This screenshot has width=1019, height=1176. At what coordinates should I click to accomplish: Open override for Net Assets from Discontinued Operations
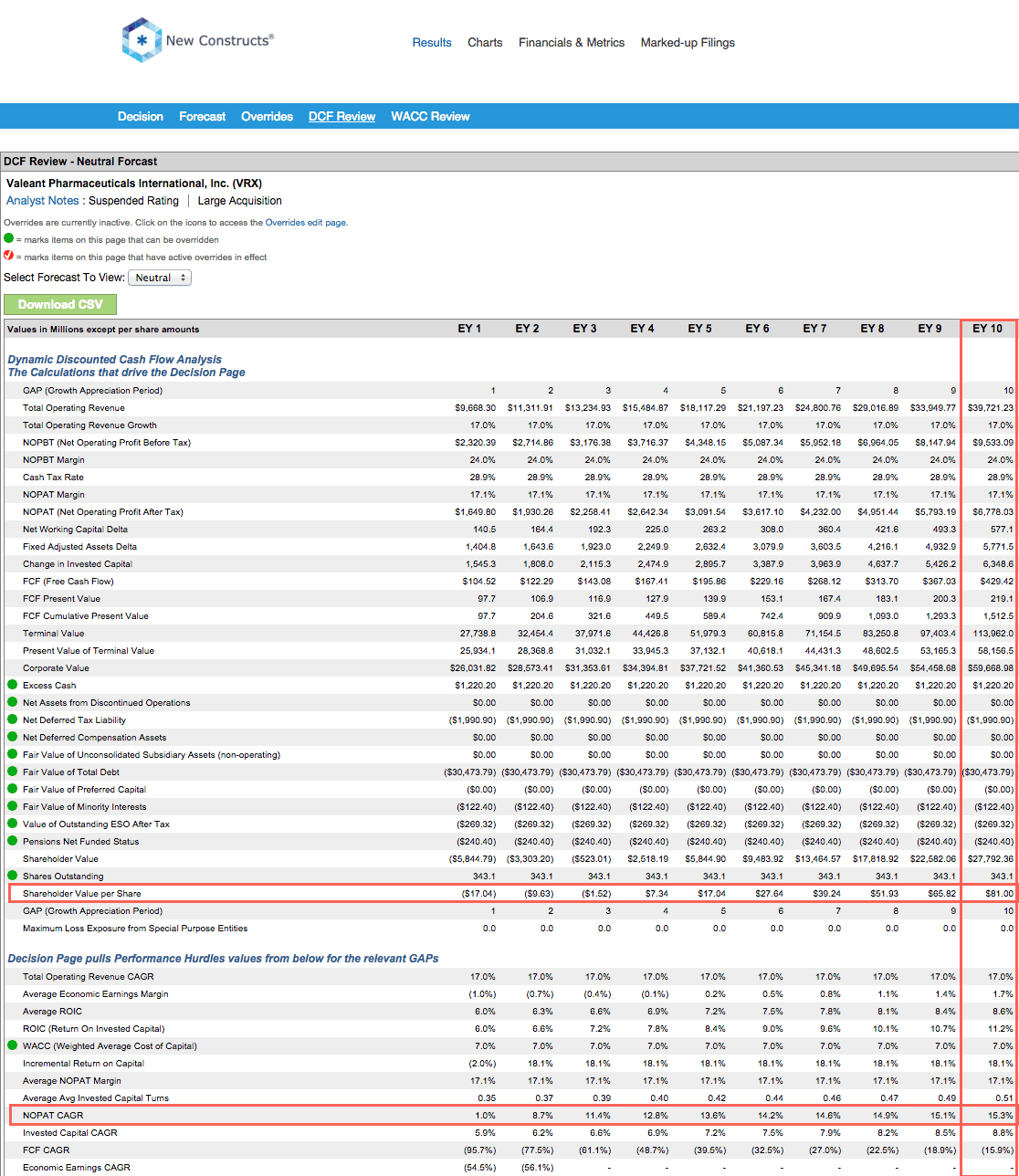click(12, 702)
